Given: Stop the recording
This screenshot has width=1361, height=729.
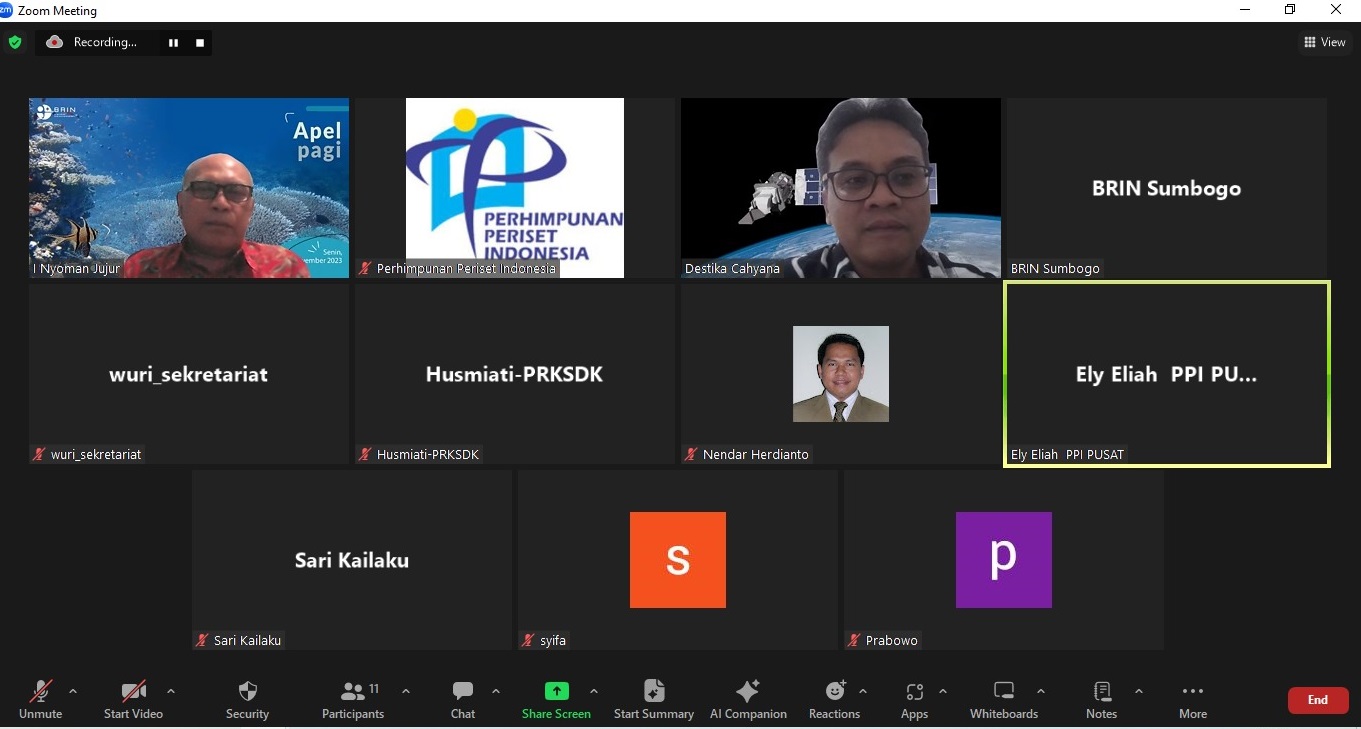Looking at the screenshot, I should coord(200,43).
